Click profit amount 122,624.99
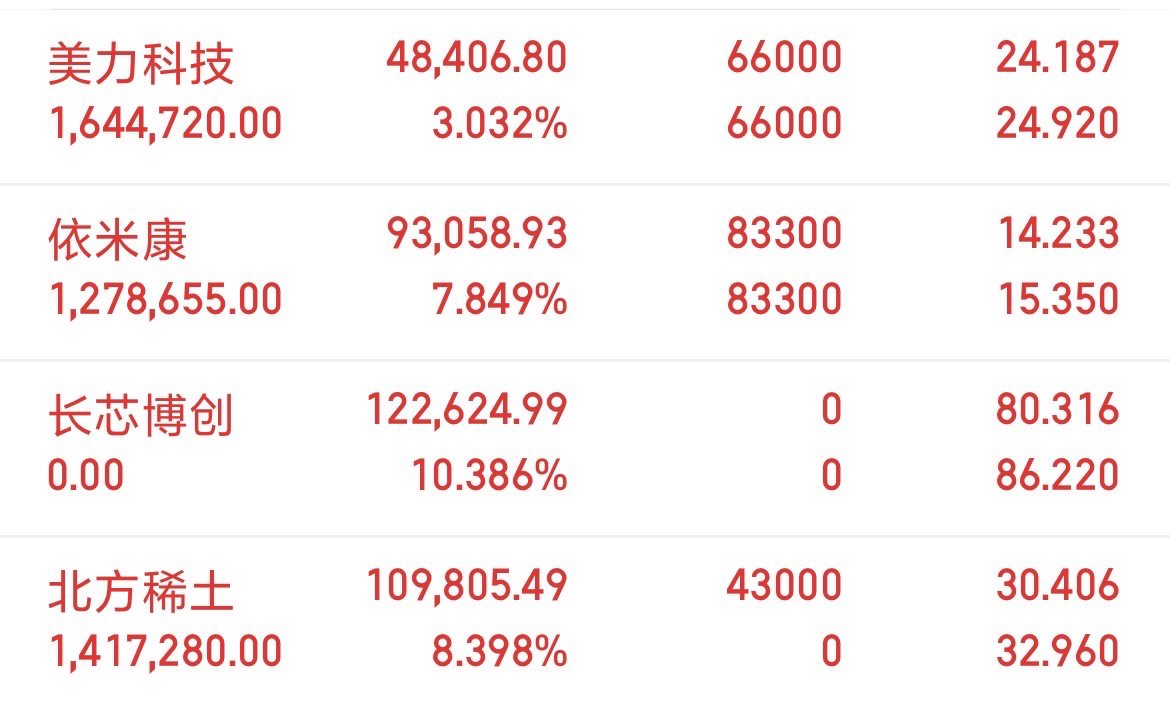Viewport: 1170px width, 714px height. pyautogui.click(x=467, y=410)
